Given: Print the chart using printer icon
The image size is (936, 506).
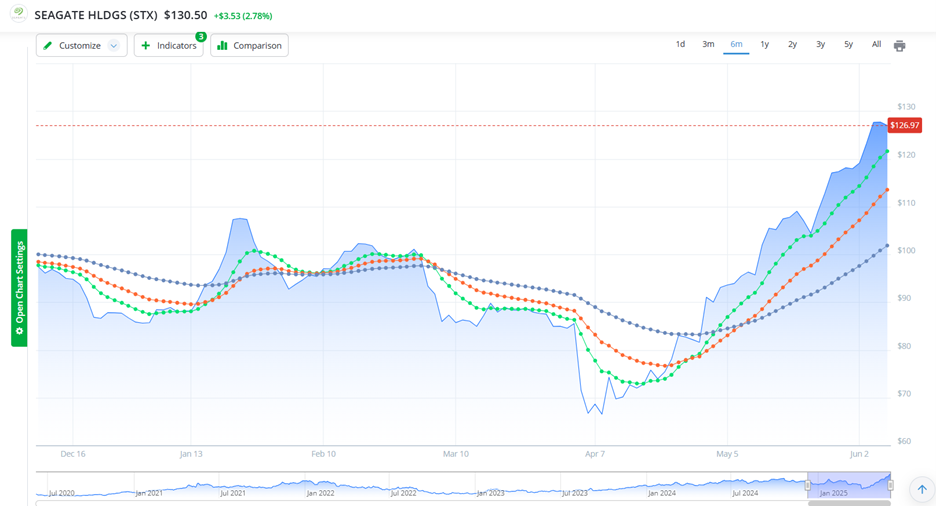Looking at the screenshot, I should (x=900, y=46).
